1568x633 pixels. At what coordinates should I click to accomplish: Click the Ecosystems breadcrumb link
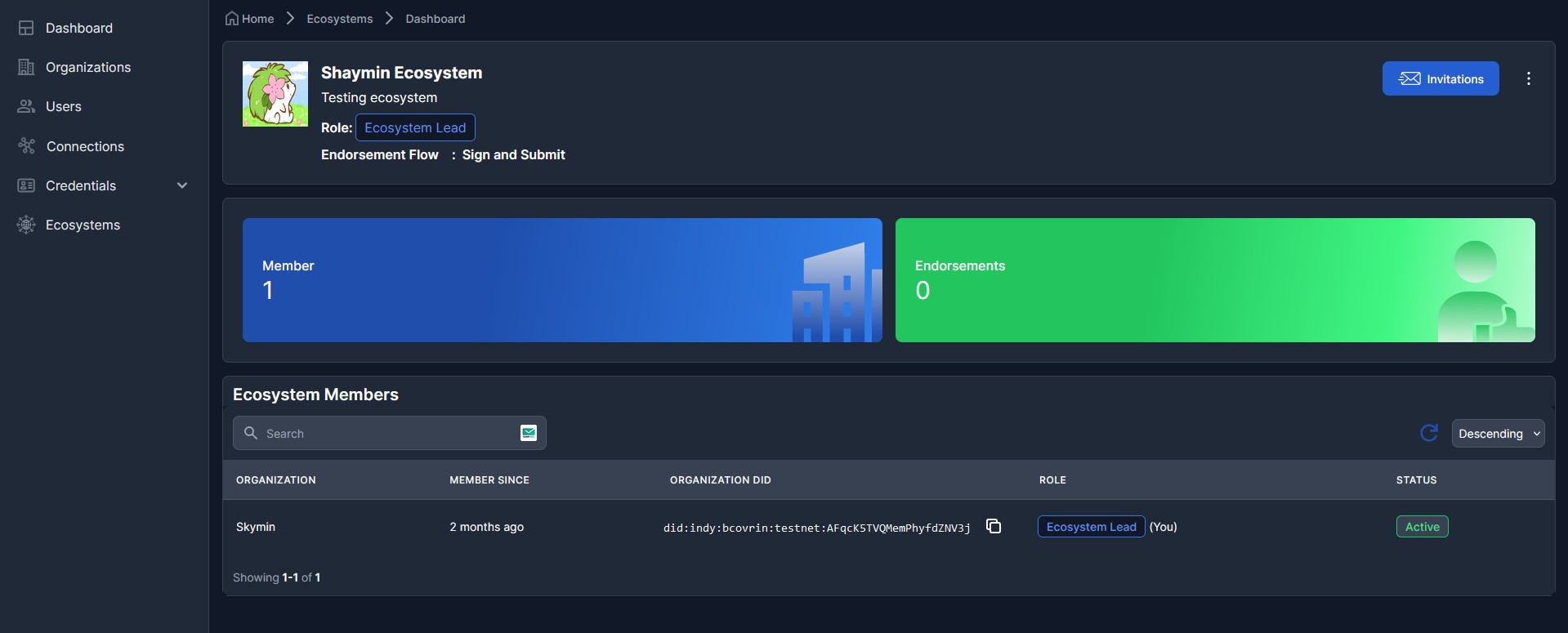coord(340,19)
